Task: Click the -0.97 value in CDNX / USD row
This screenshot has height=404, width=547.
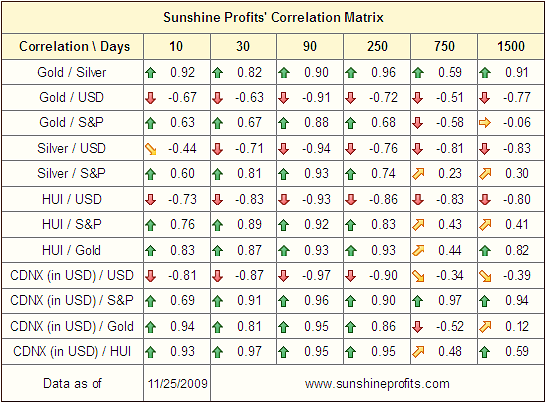Action: click(x=316, y=276)
